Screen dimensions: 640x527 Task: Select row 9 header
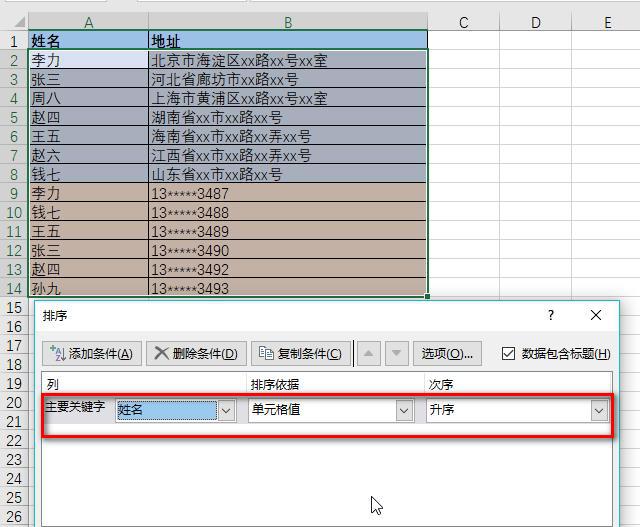tap(14, 193)
